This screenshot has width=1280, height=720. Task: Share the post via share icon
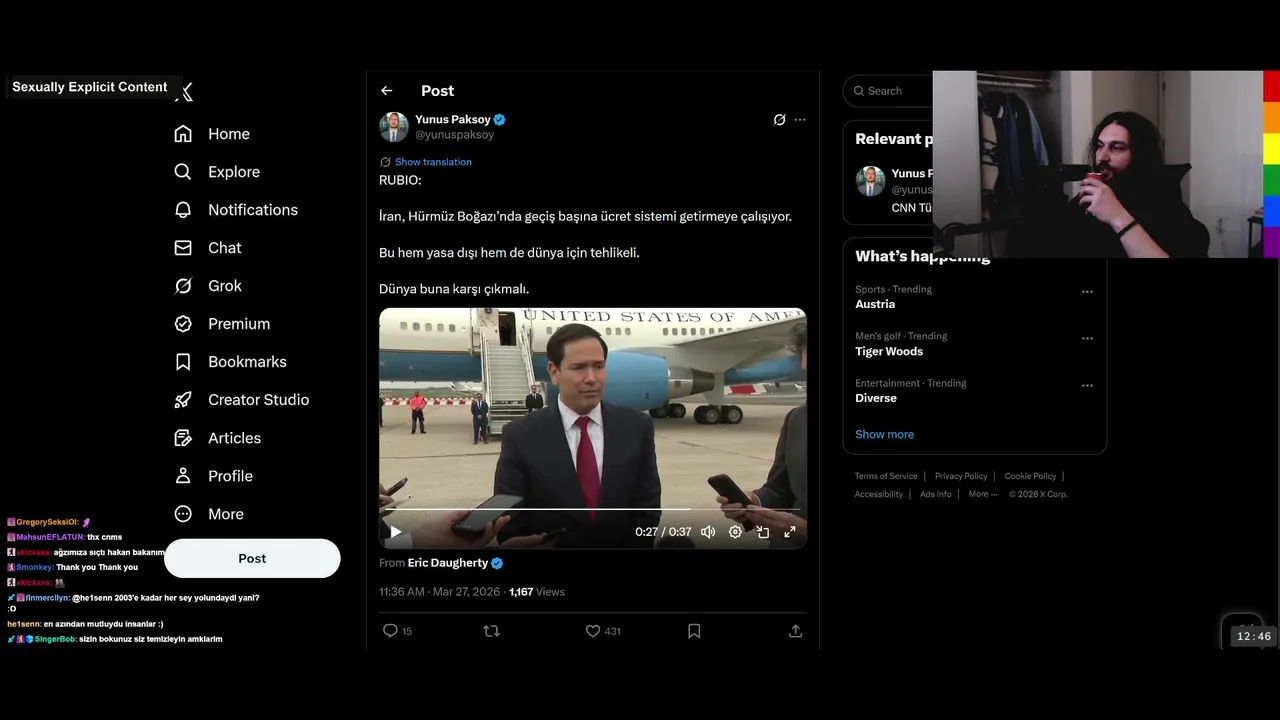pos(795,631)
